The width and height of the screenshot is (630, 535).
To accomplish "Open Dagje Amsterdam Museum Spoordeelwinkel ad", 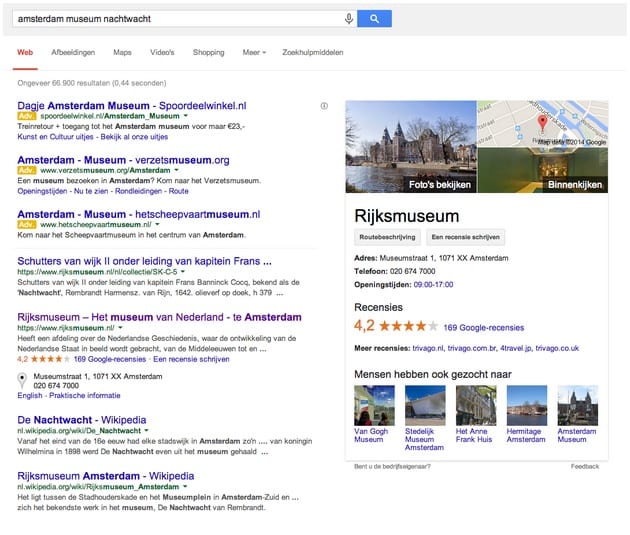I will coord(132,106).
